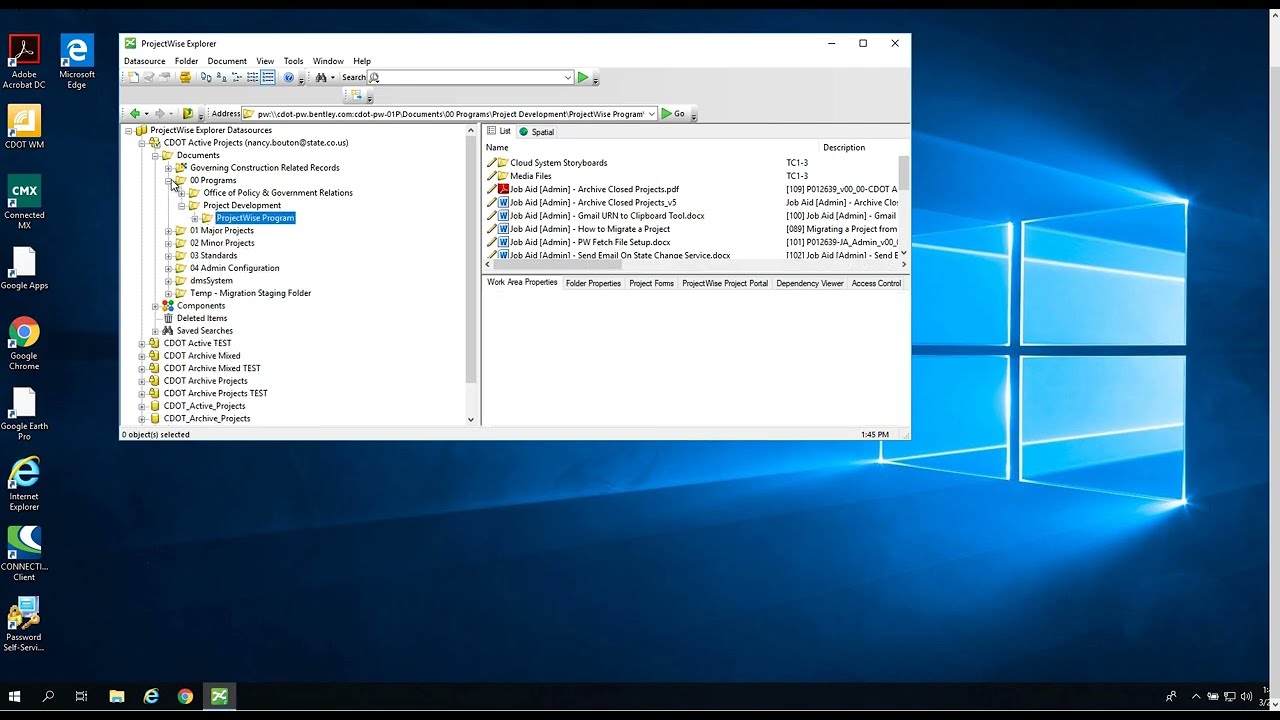The height and width of the screenshot is (720, 1280).
Task: Expand Office of Policy & Government Relations
Action: [x=181, y=193]
